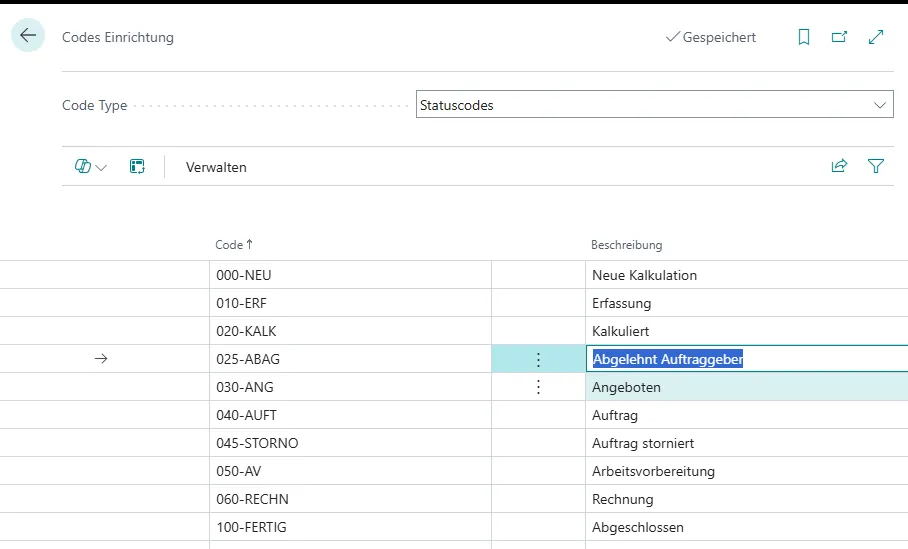Open row options for 025-ABAG
Viewport: 908px width, 549px height.
[539, 360]
